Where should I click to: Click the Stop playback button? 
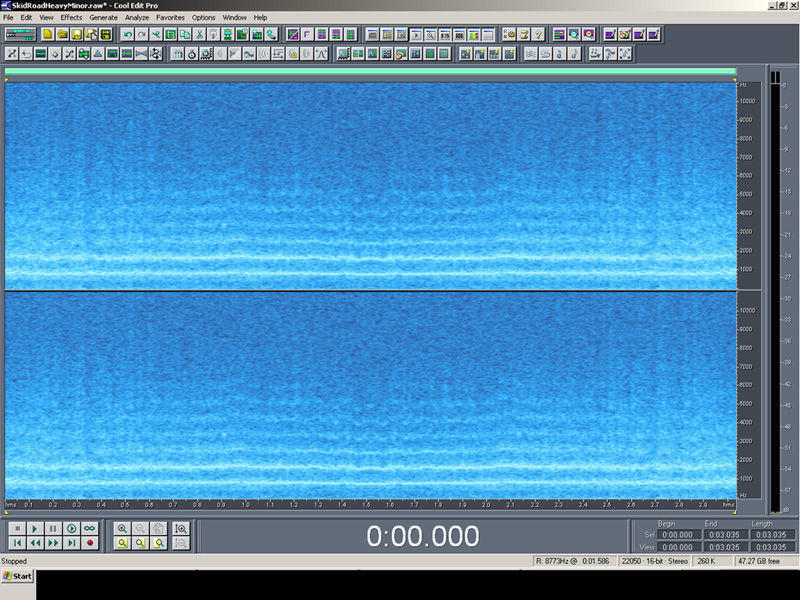(x=17, y=529)
